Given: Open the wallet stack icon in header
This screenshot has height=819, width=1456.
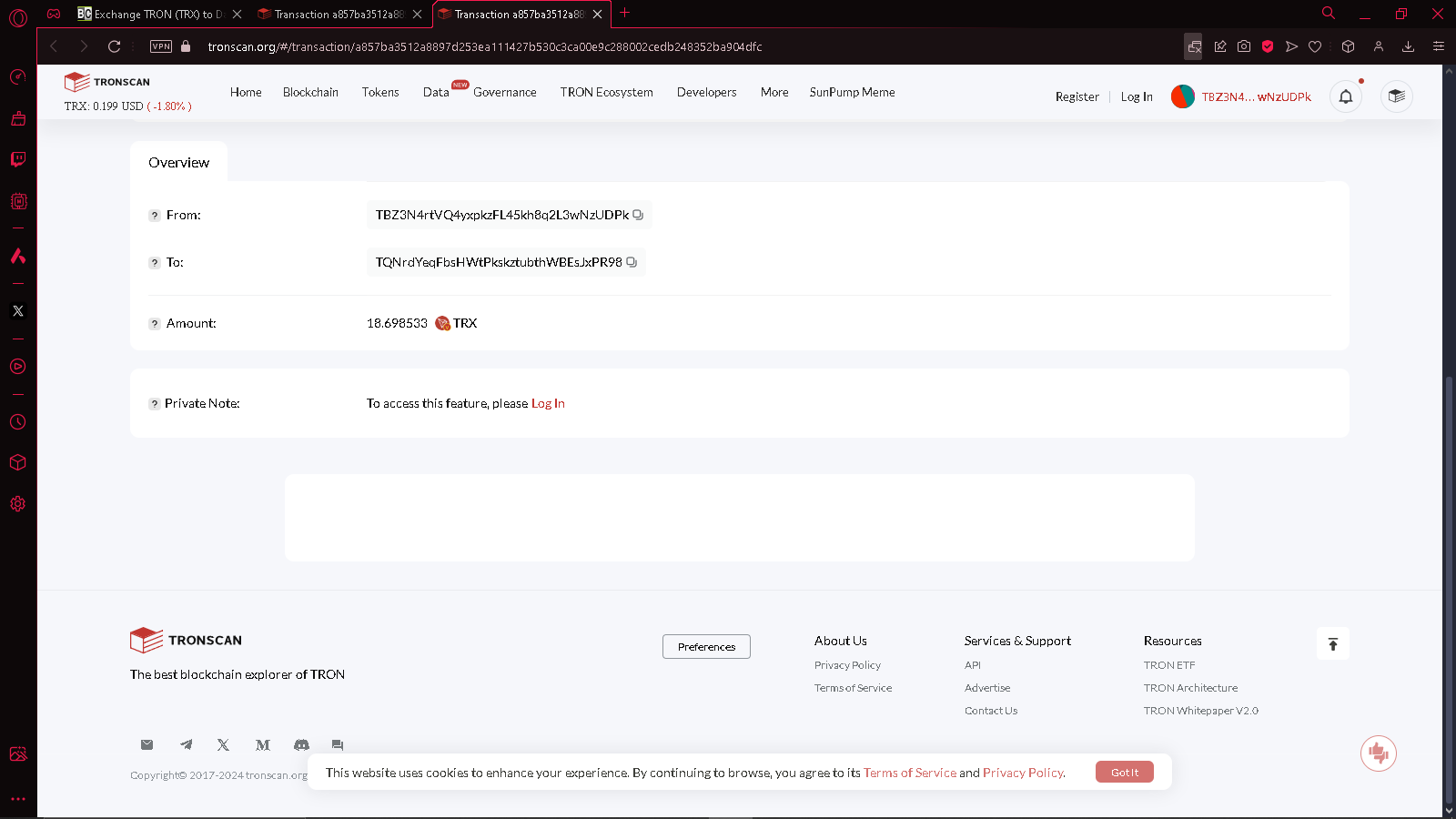Looking at the screenshot, I should point(1397,96).
